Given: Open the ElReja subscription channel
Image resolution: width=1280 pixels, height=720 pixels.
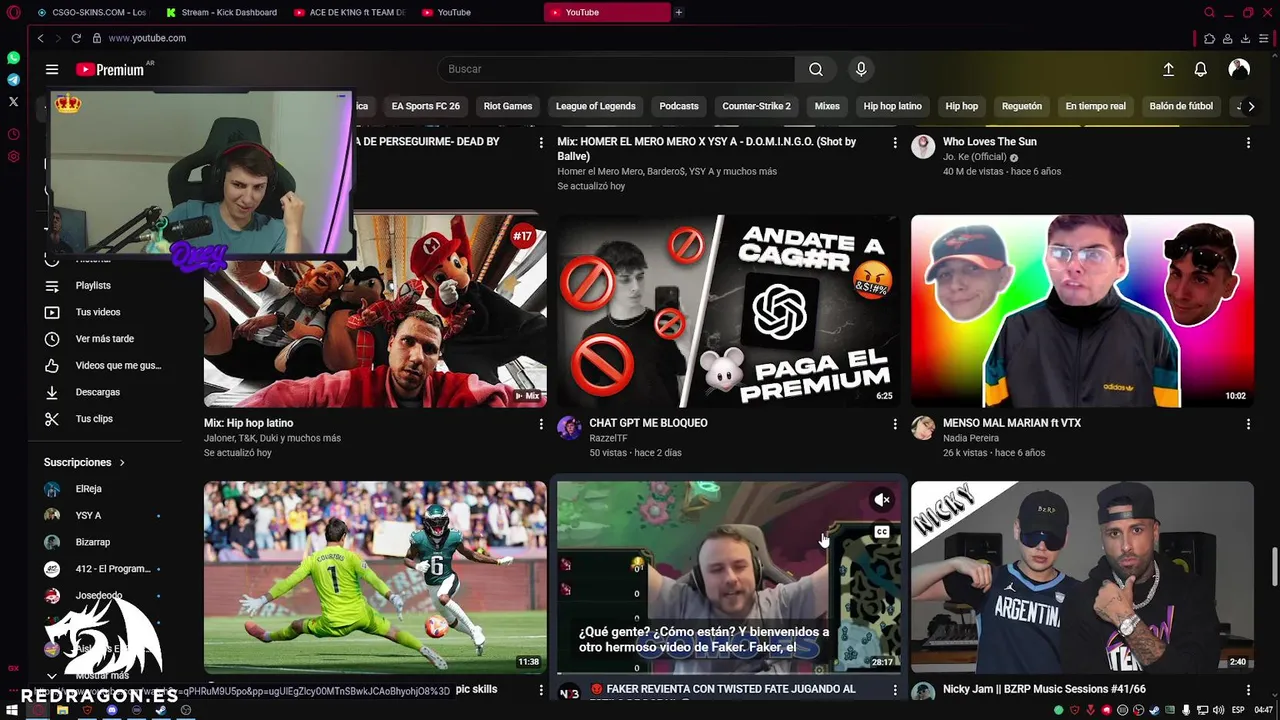Looking at the screenshot, I should click(88, 489).
